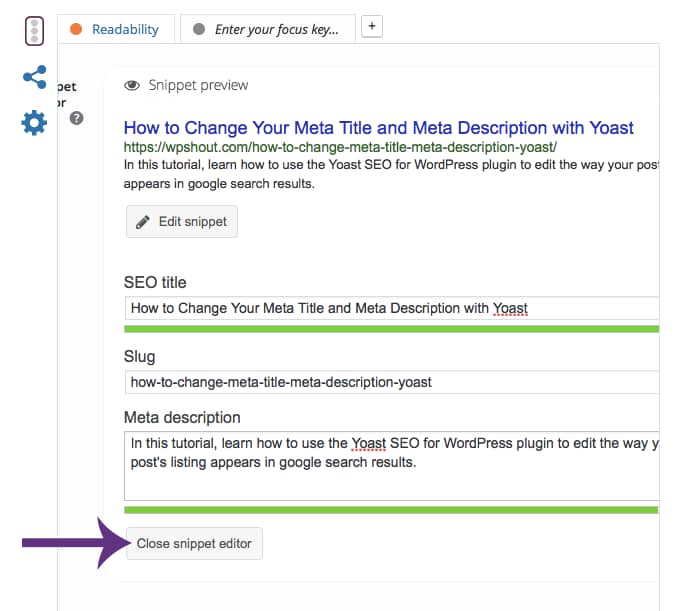Viewport: 689px width, 611px height.
Task: Click the grey focus keyword score dot
Action: [x=198, y=30]
